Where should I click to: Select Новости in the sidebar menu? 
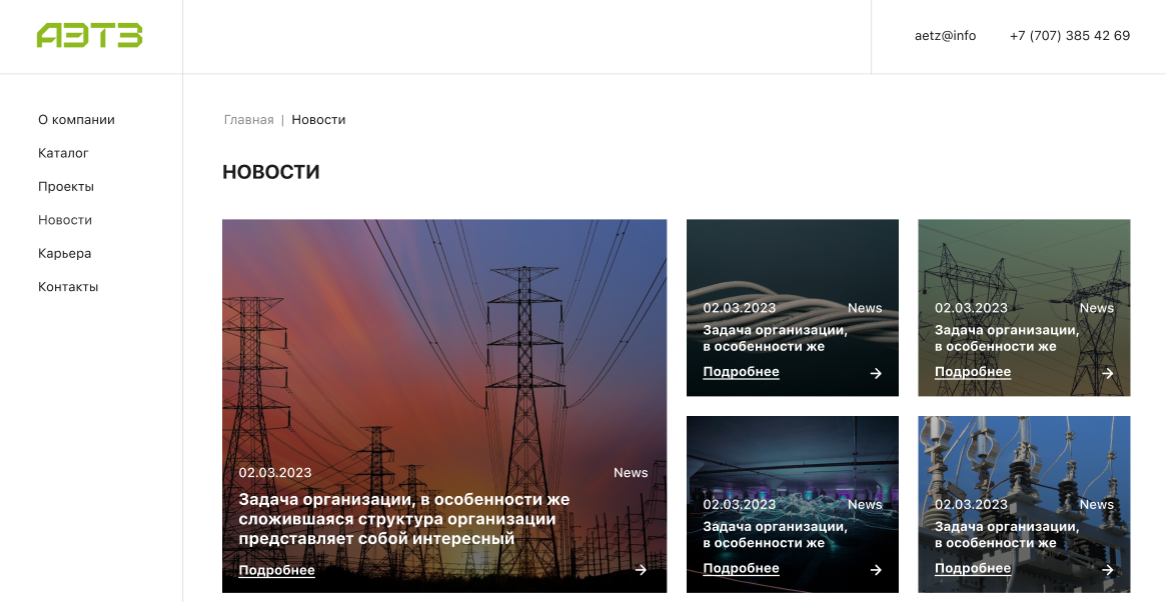pyautogui.click(x=65, y=220)
